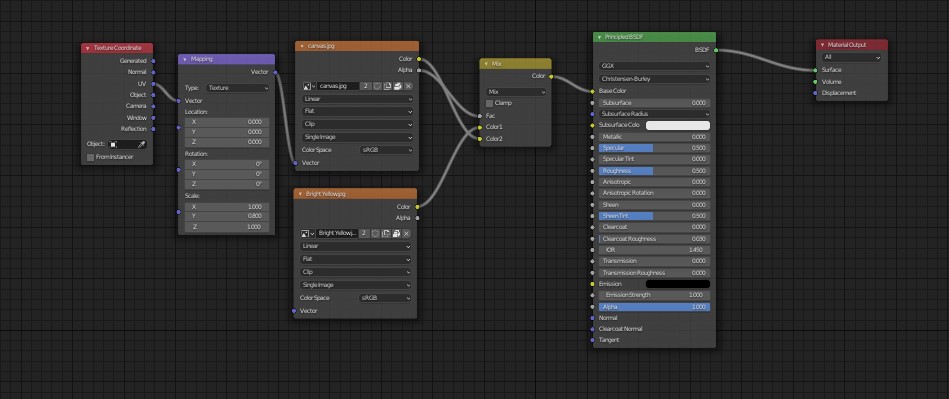Screen dimensions: 949x399
Task: Click Color output socket of canvas.jpg node
Action: (419, 59)
